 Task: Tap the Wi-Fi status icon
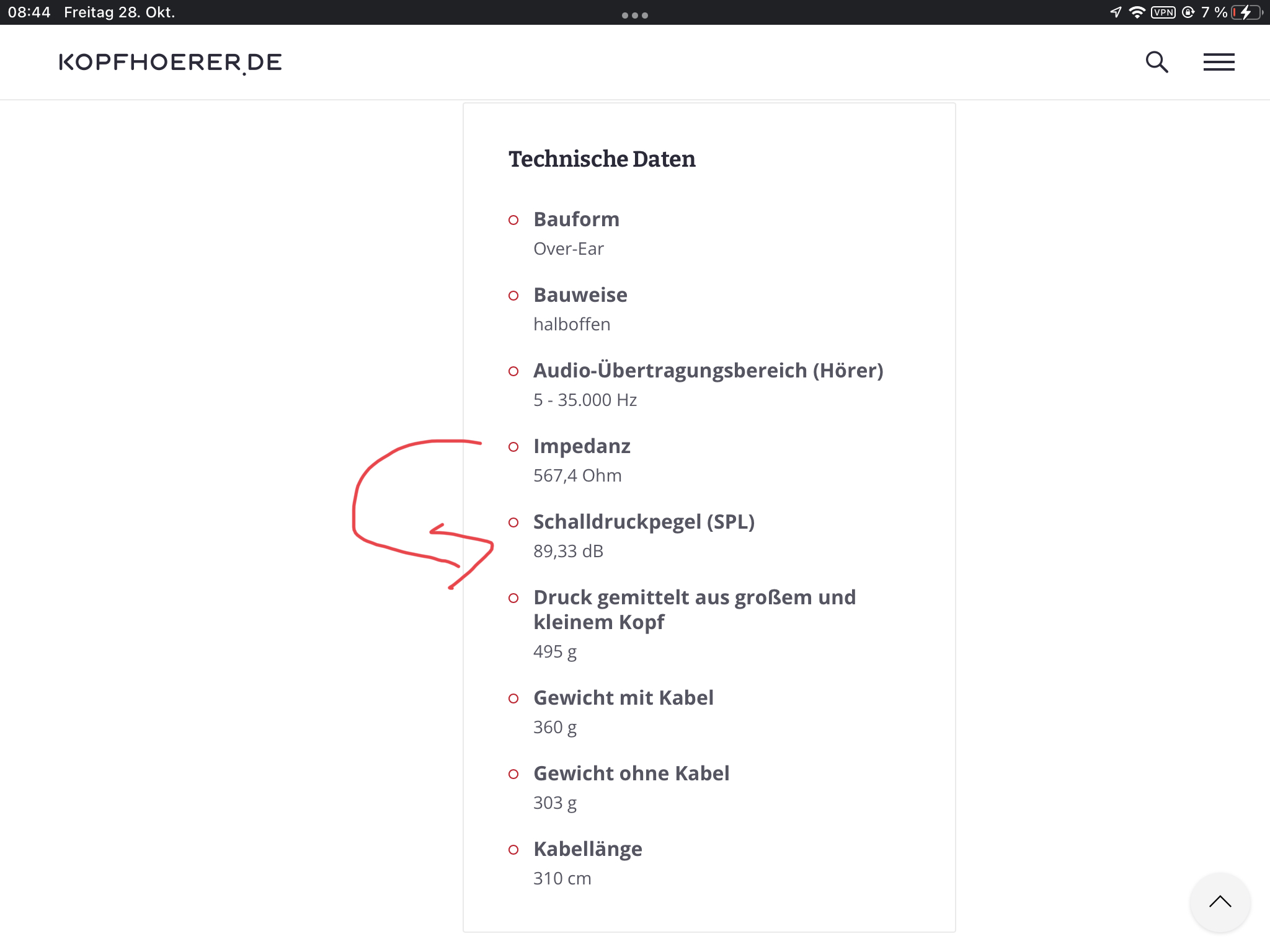tap(1137, 12)
